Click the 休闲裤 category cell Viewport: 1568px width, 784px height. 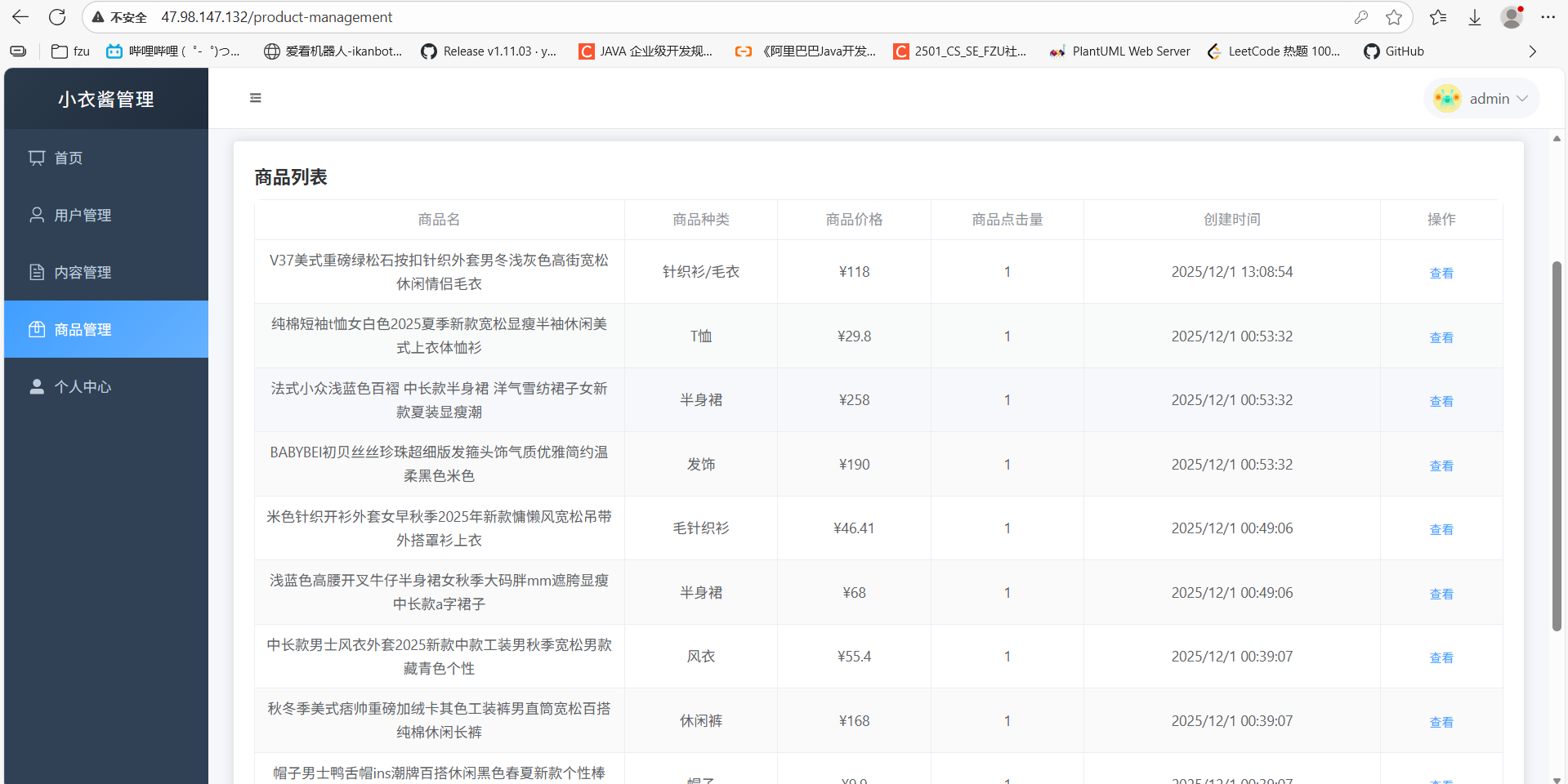tap(701, 721)
